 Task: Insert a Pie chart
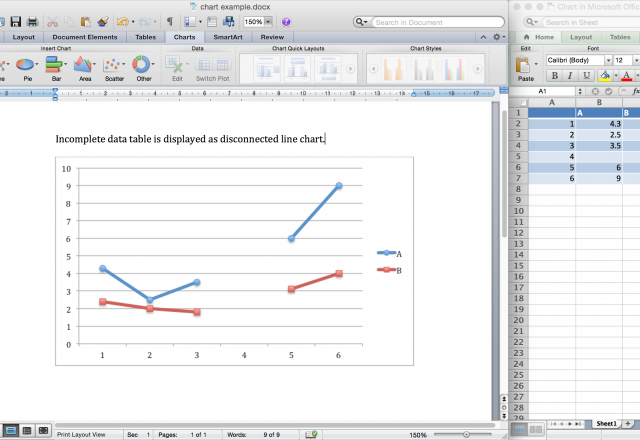25,67
